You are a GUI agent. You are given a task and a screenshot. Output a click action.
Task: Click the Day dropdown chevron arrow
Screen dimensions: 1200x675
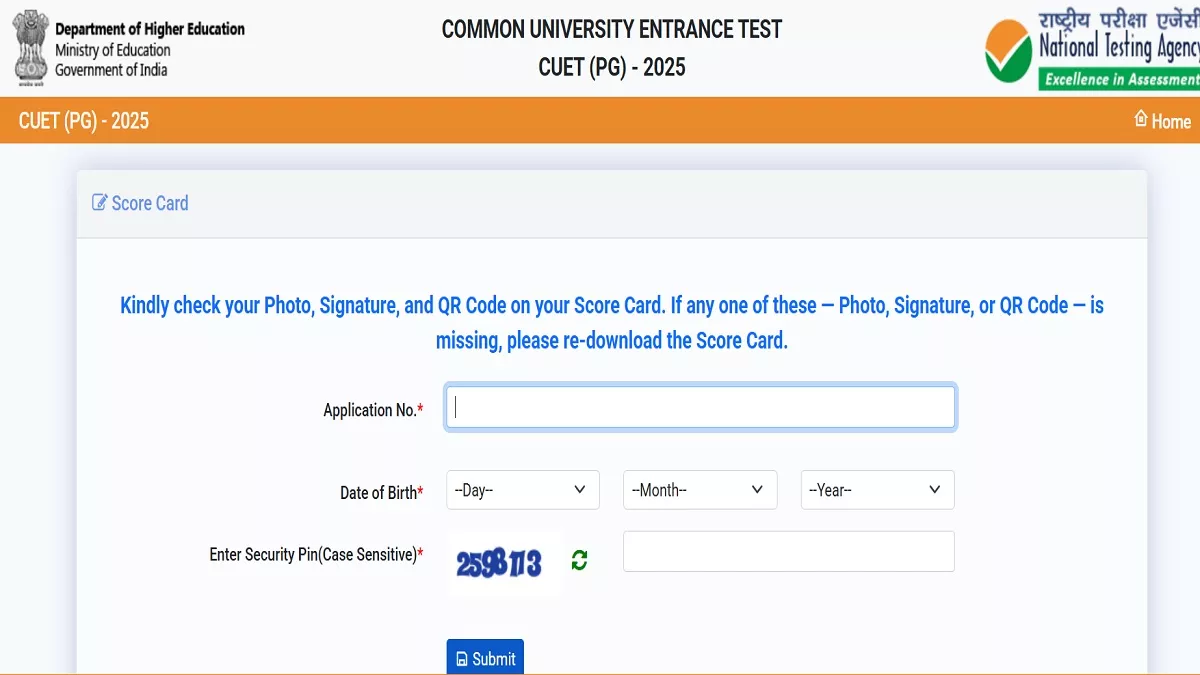580,490
